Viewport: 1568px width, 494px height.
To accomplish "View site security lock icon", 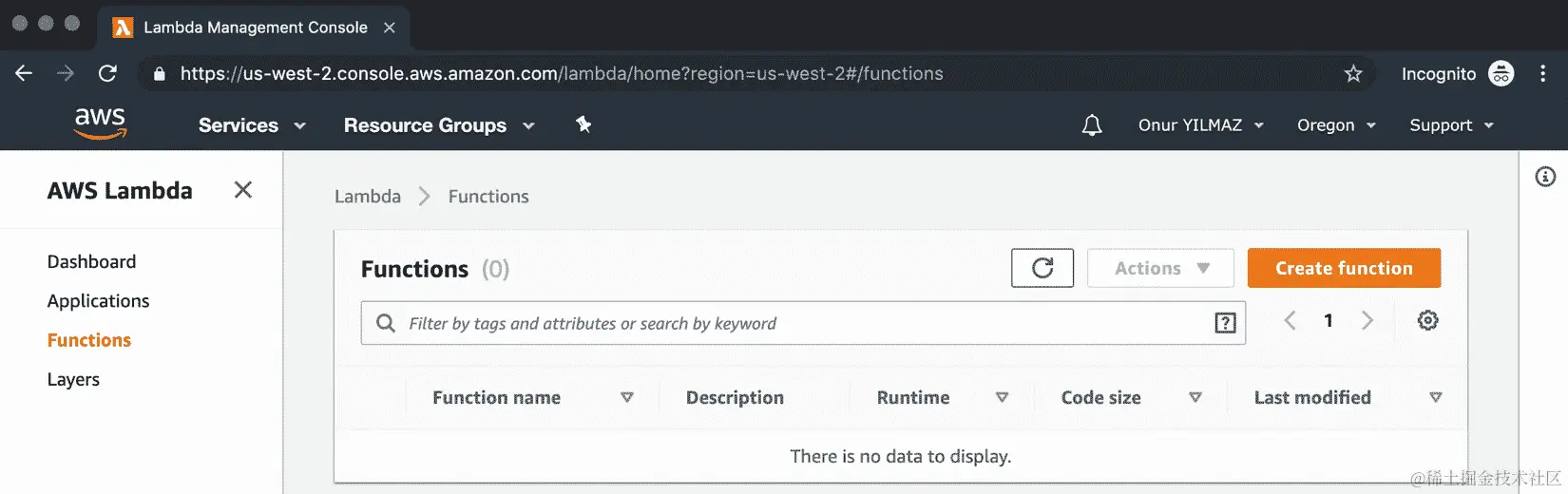I will point(159,74).
